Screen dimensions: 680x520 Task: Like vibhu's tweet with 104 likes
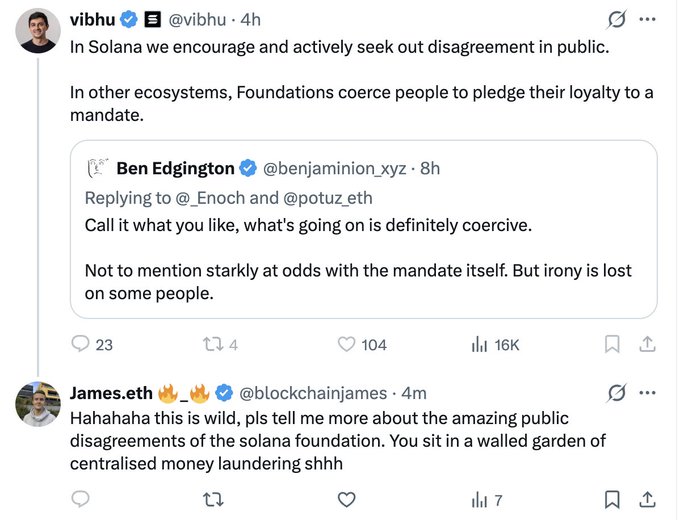(x=347, y=345)
